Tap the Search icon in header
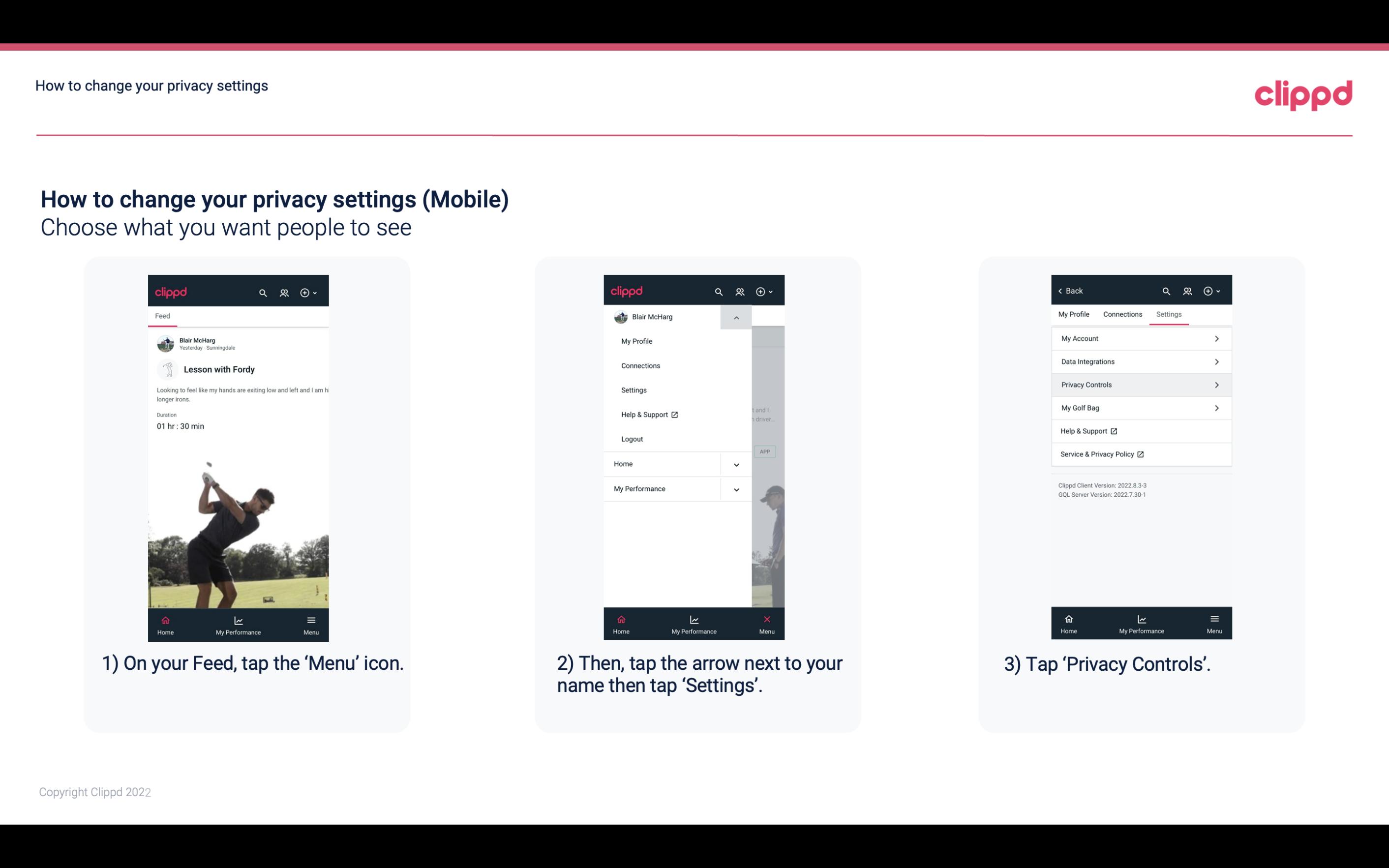Screen dimensions: 1389x868 click(263, 291)
